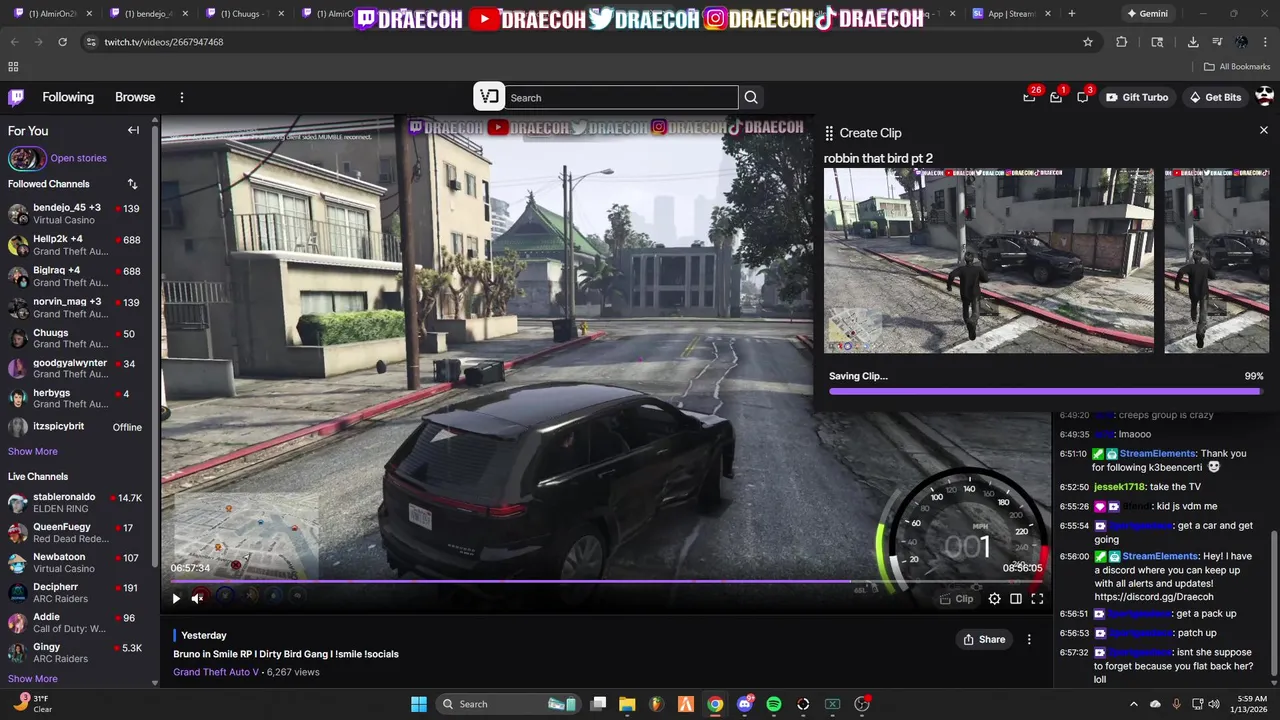Click the address bar URL
The height and width of the screenshot is (720, 1280).
point(164,42)
